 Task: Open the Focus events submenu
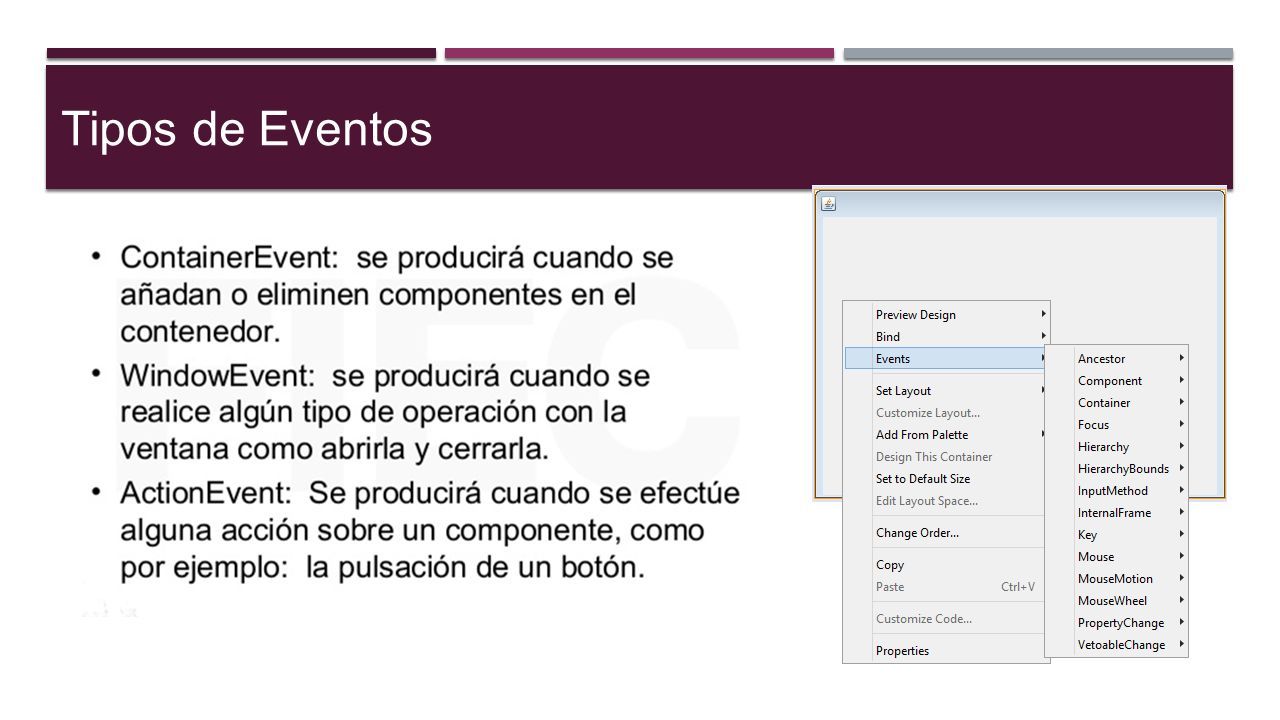[1117, 424]
